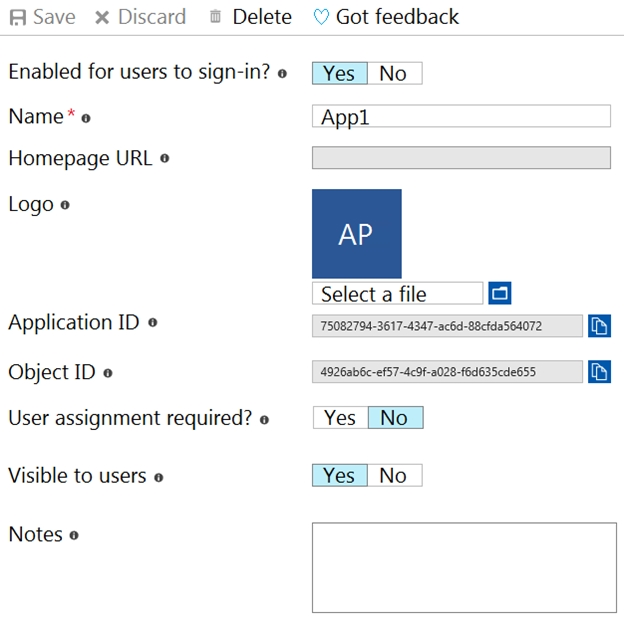Click info icon beside Homepage URL label
The height and width of the screenshot is (619, 624).
pos(164,159)
